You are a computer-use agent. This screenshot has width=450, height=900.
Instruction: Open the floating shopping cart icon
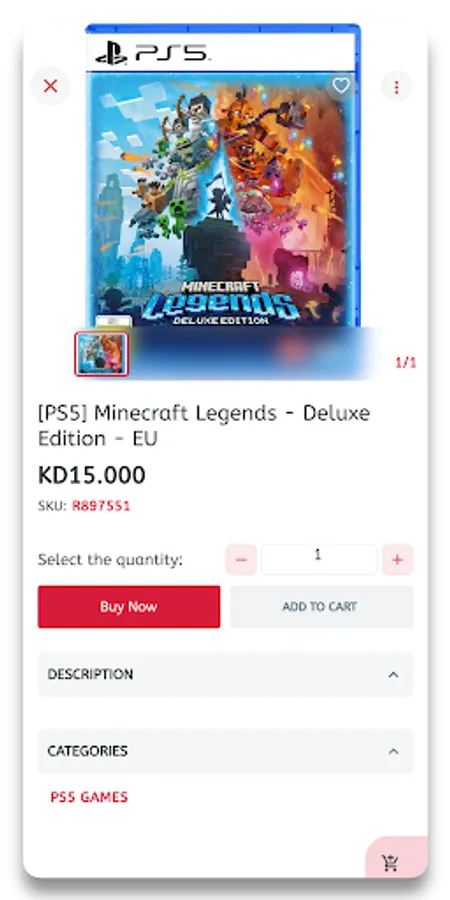(x=391, y=862)
